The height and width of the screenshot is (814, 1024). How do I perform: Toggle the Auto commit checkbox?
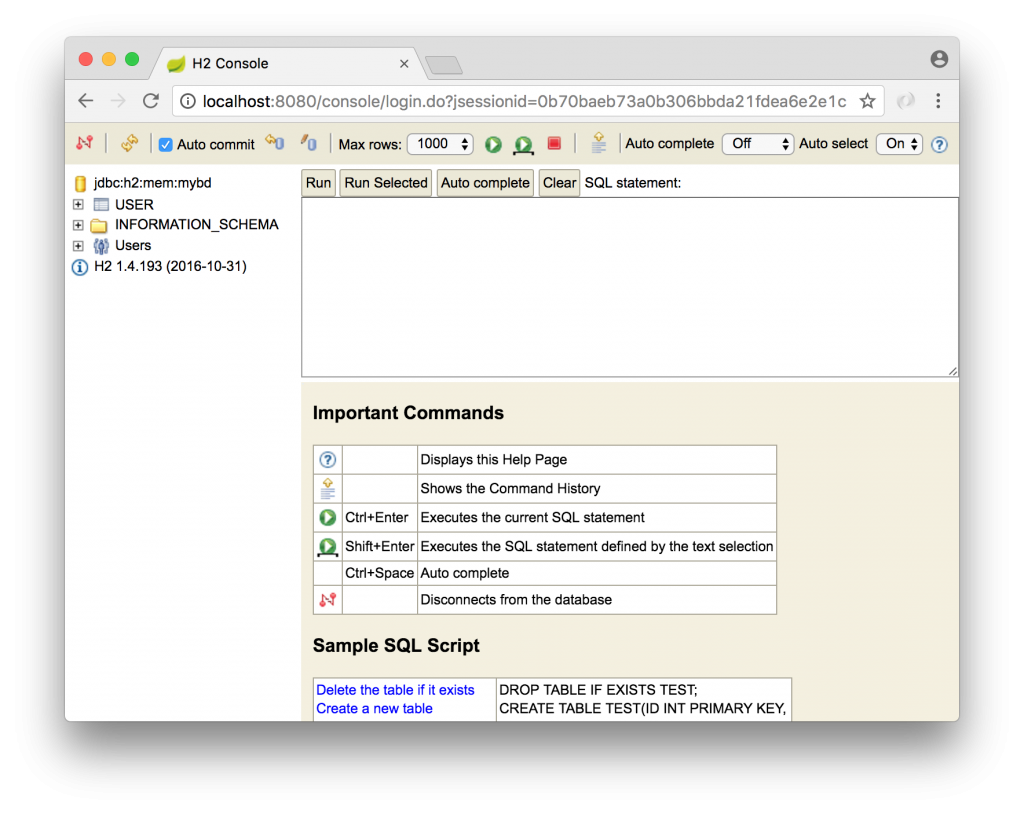(x=166, y=144)
